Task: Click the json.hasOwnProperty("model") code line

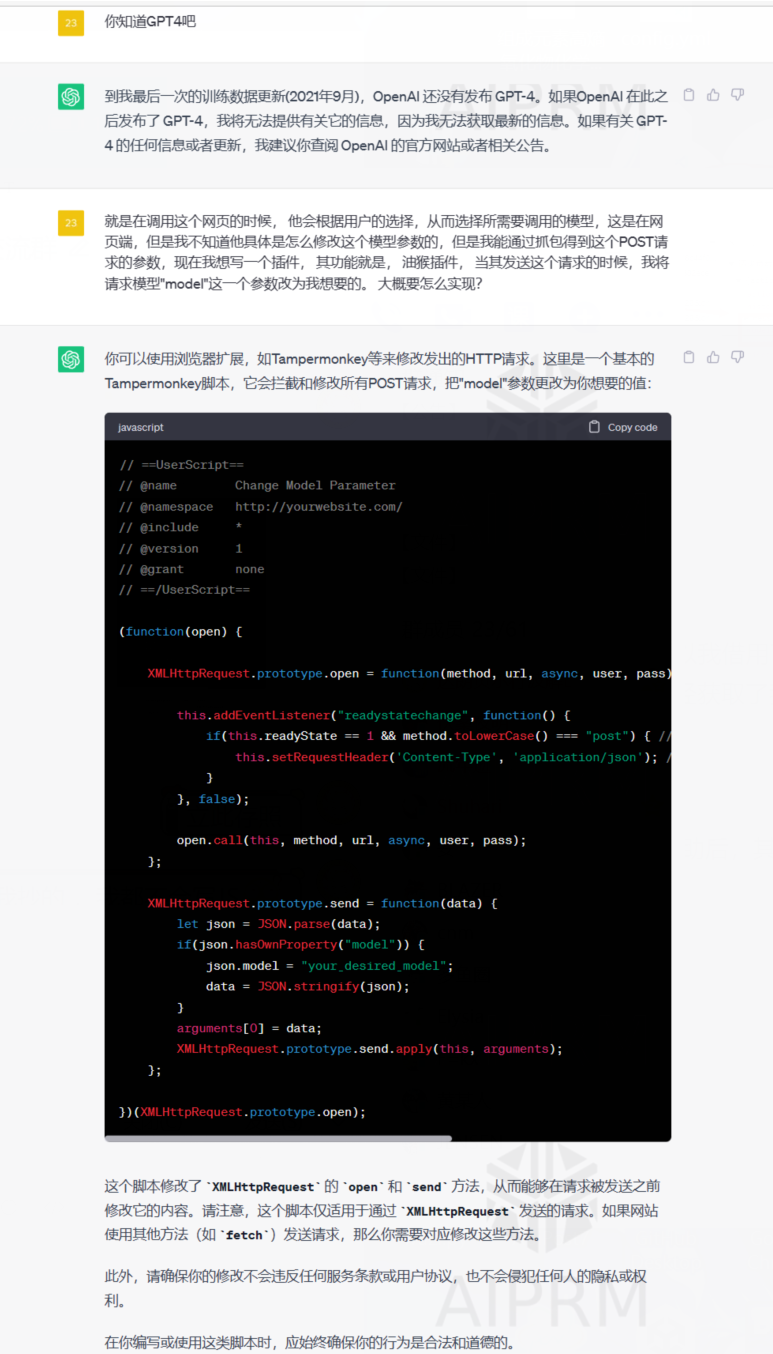Action: click(x=300, y=945)
